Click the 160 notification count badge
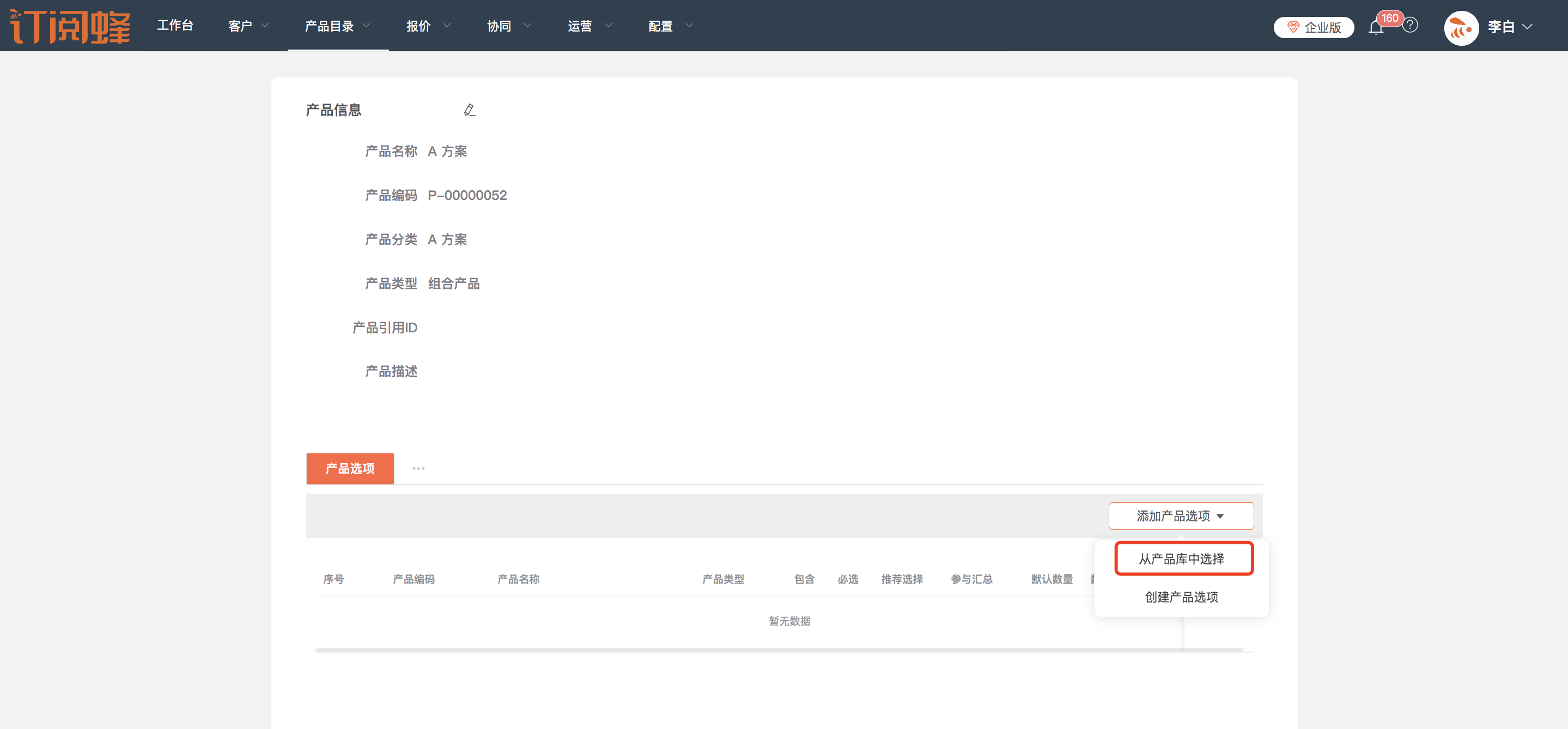1568x729 pixels. [1390, 17]
